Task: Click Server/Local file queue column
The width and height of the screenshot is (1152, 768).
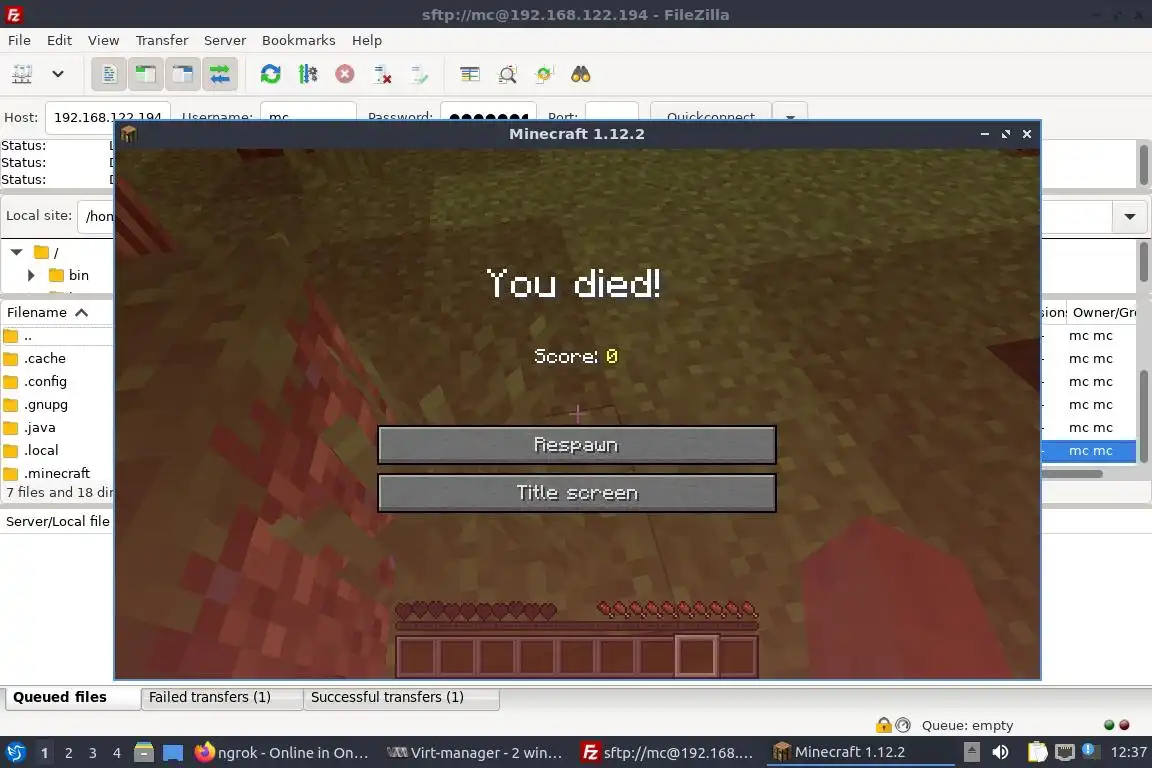Action: [57, 521]
